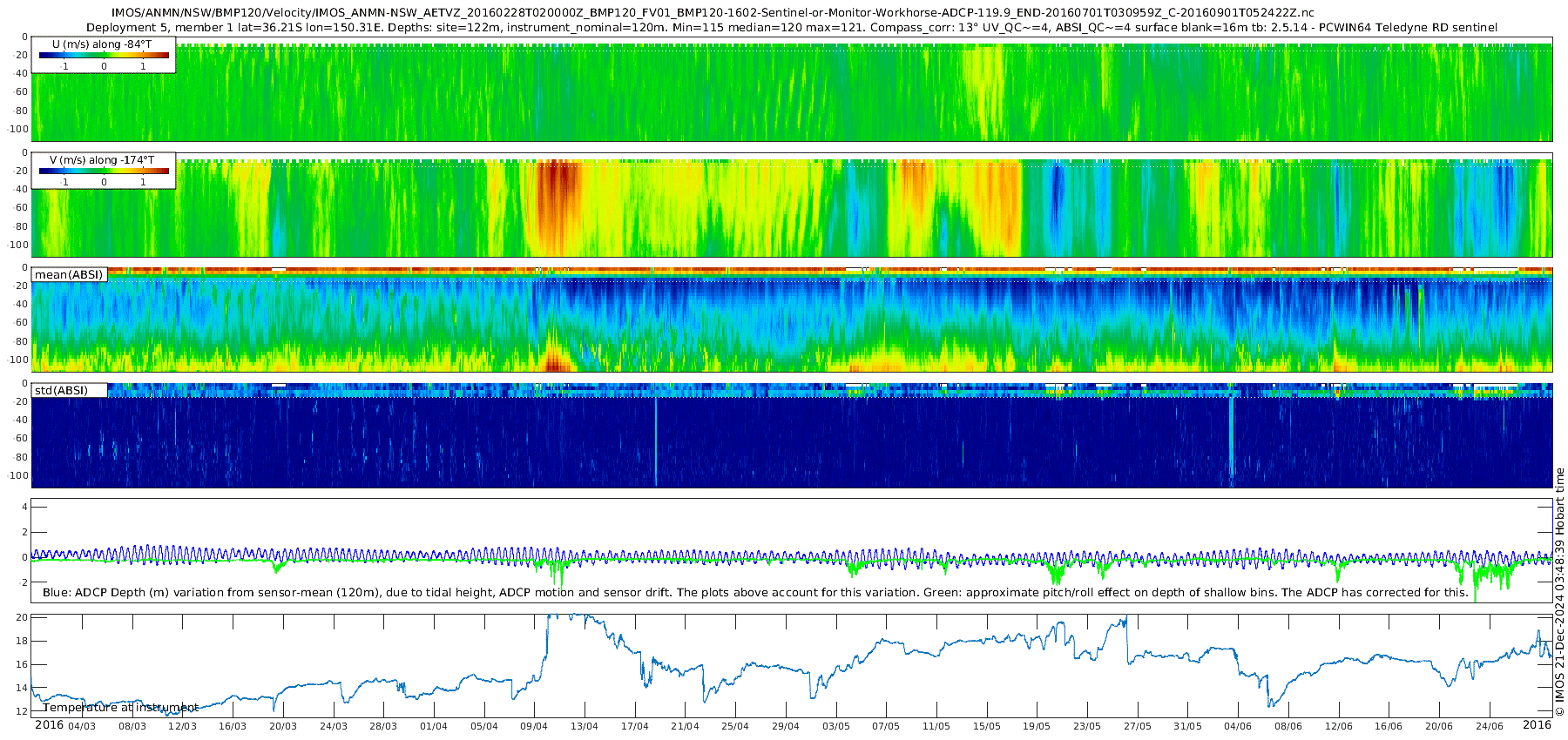Click the 13/04 date tick label

tap(584, 726)
